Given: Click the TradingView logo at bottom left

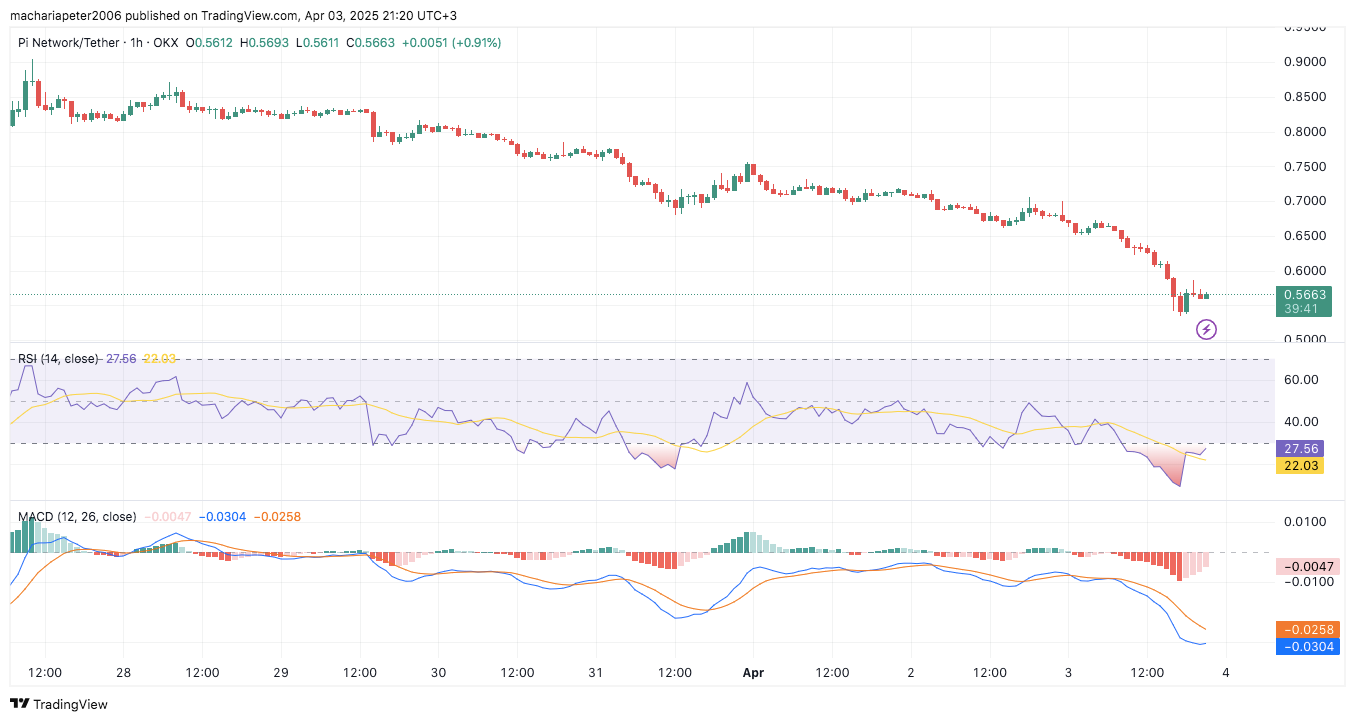Looking at the screenshot, I should pos(58,704).
